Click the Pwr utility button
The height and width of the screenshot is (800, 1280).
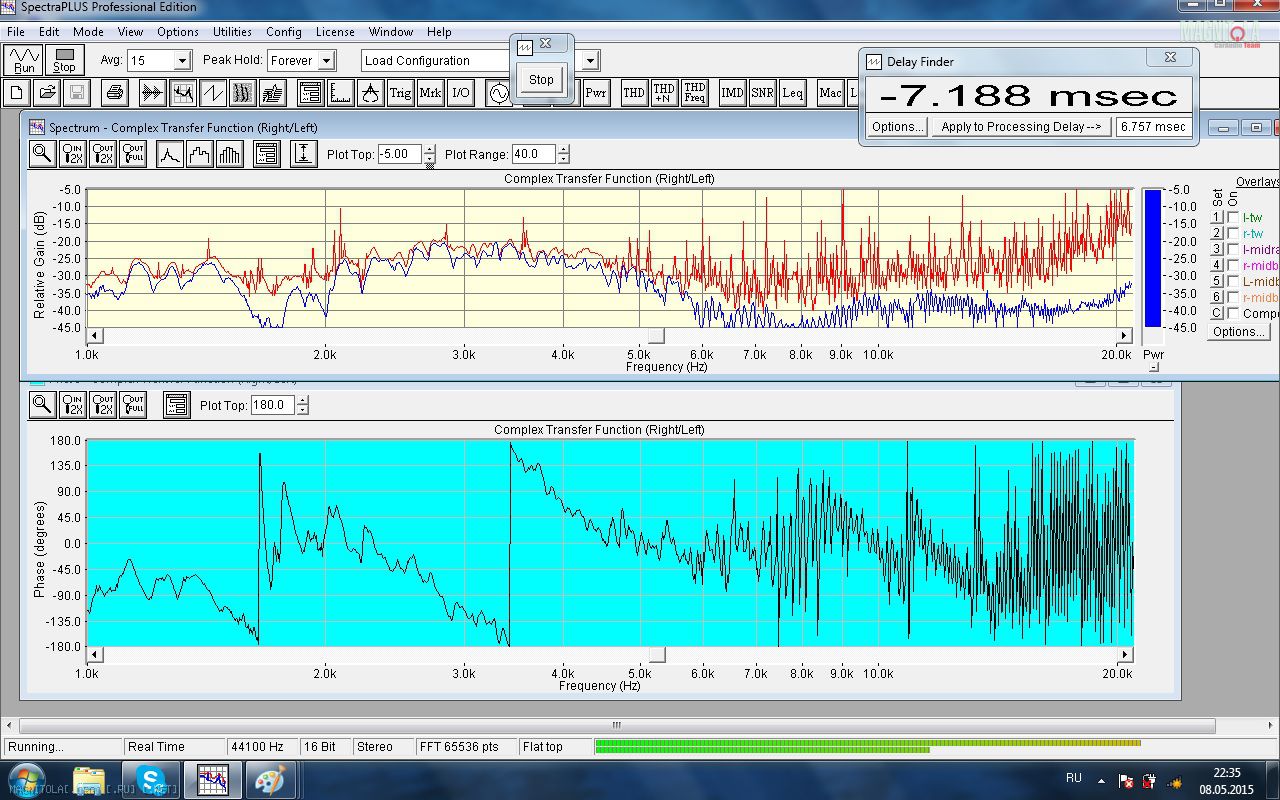[x=596, y=93]
